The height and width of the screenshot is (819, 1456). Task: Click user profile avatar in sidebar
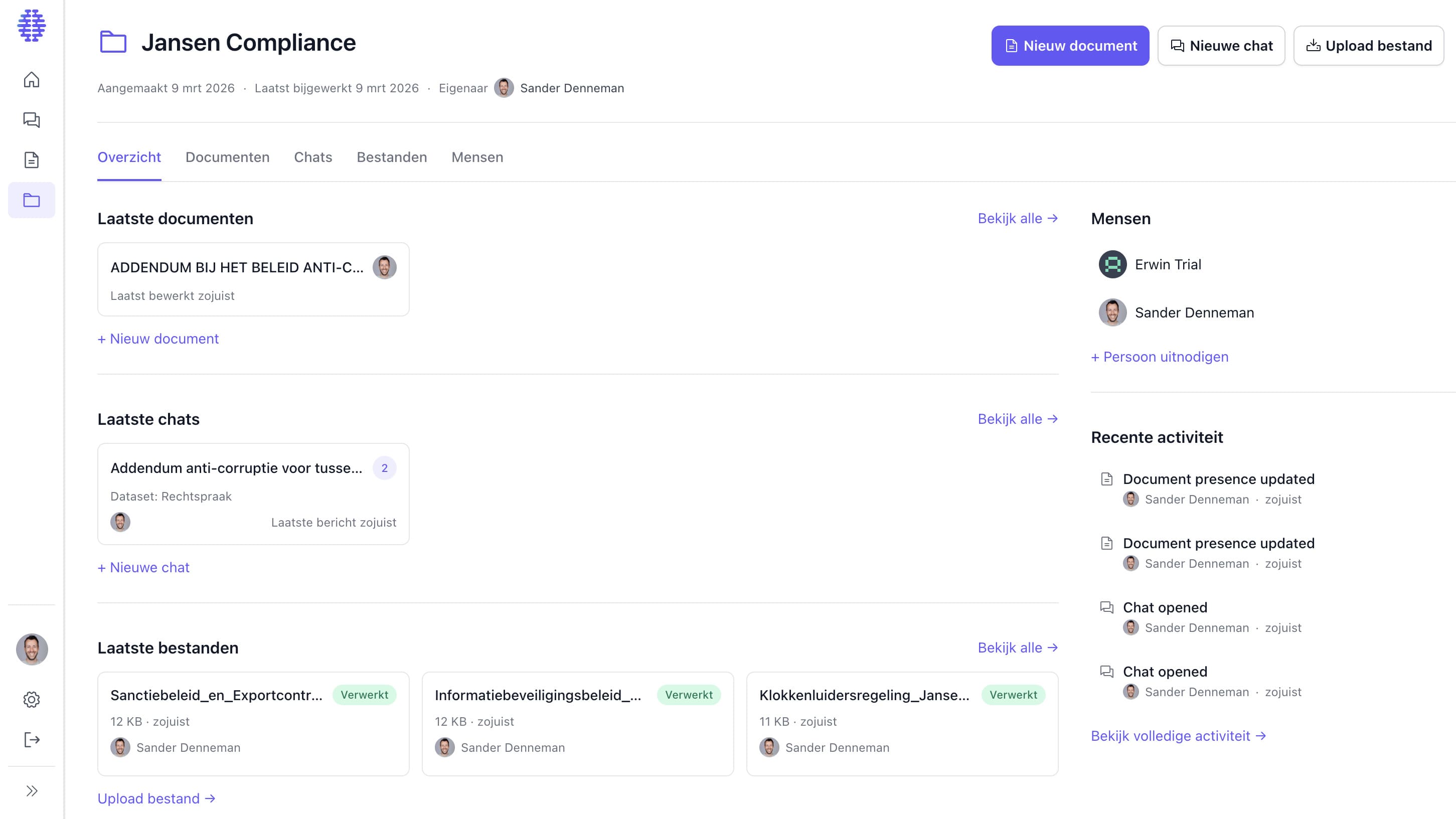tap(32, 649)
